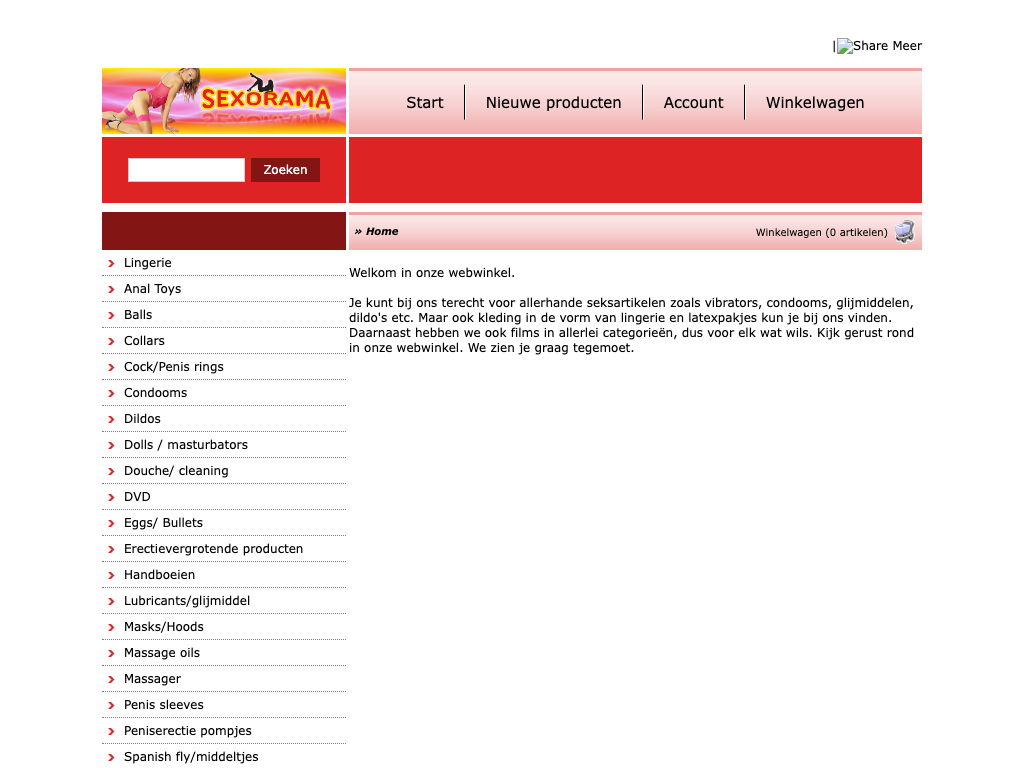Click the broken Share image icon
The width and height of the screenshot is (1024, 768).
tap(844, 46)
